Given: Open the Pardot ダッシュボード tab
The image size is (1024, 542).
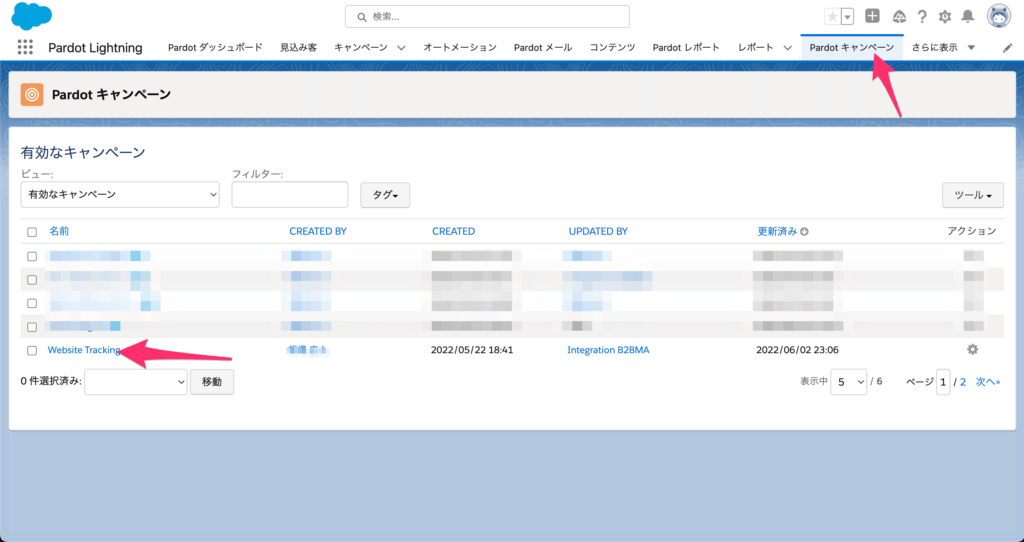Looking at the screenshot, I should click(x=215, y=48).
